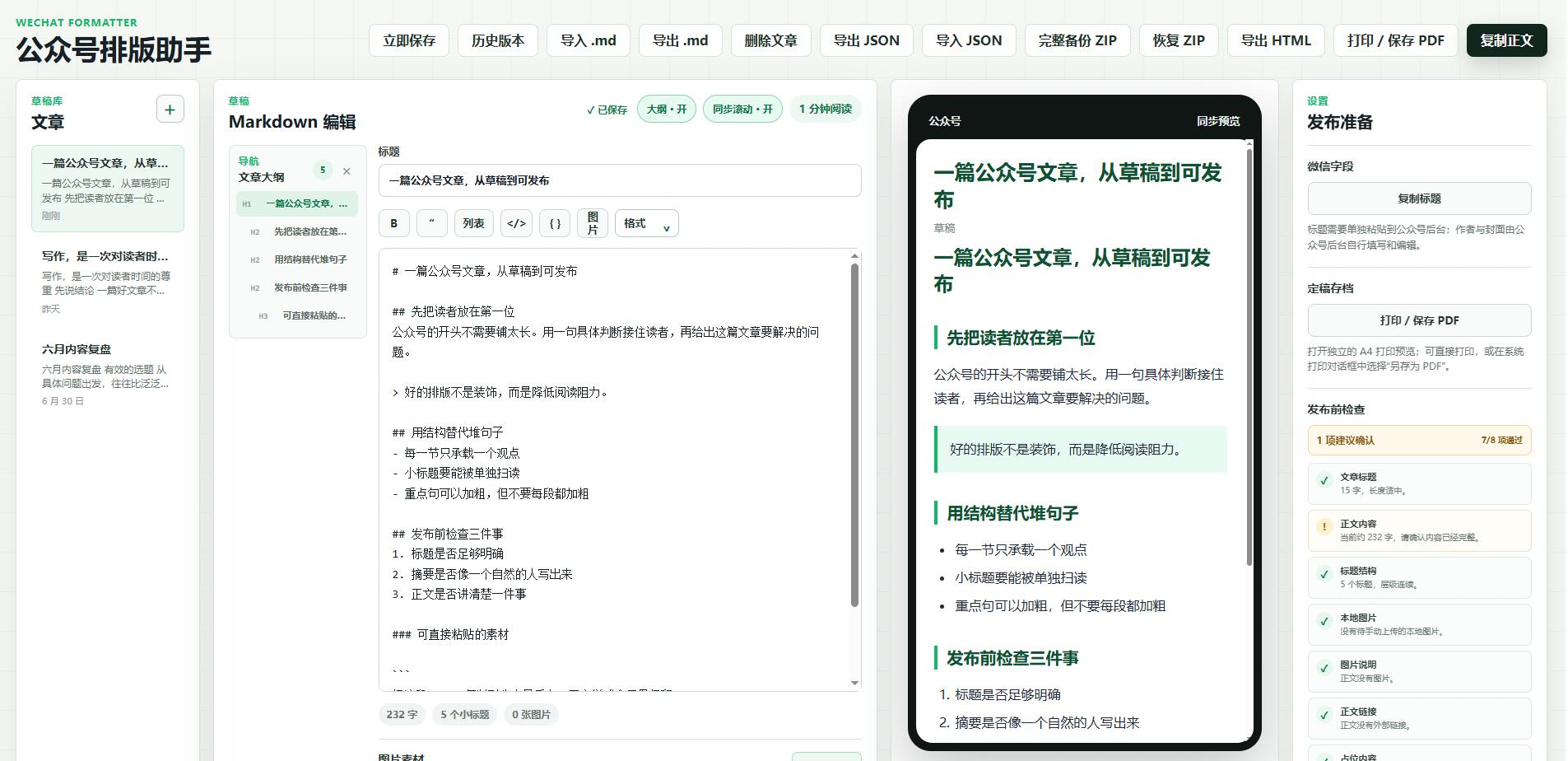Click the 同步预览 label in phone preview

tap(1218, 121)
